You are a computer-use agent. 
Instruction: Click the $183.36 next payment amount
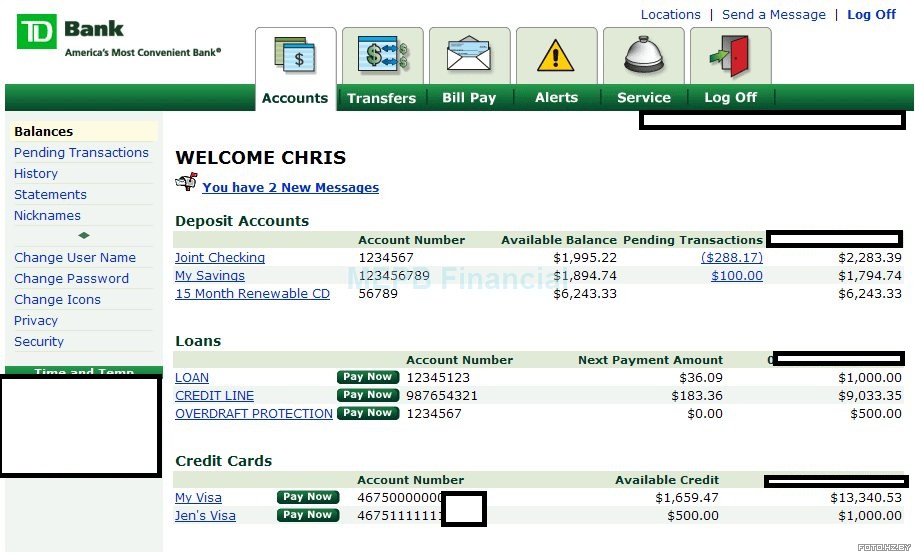tap(697, 396)
